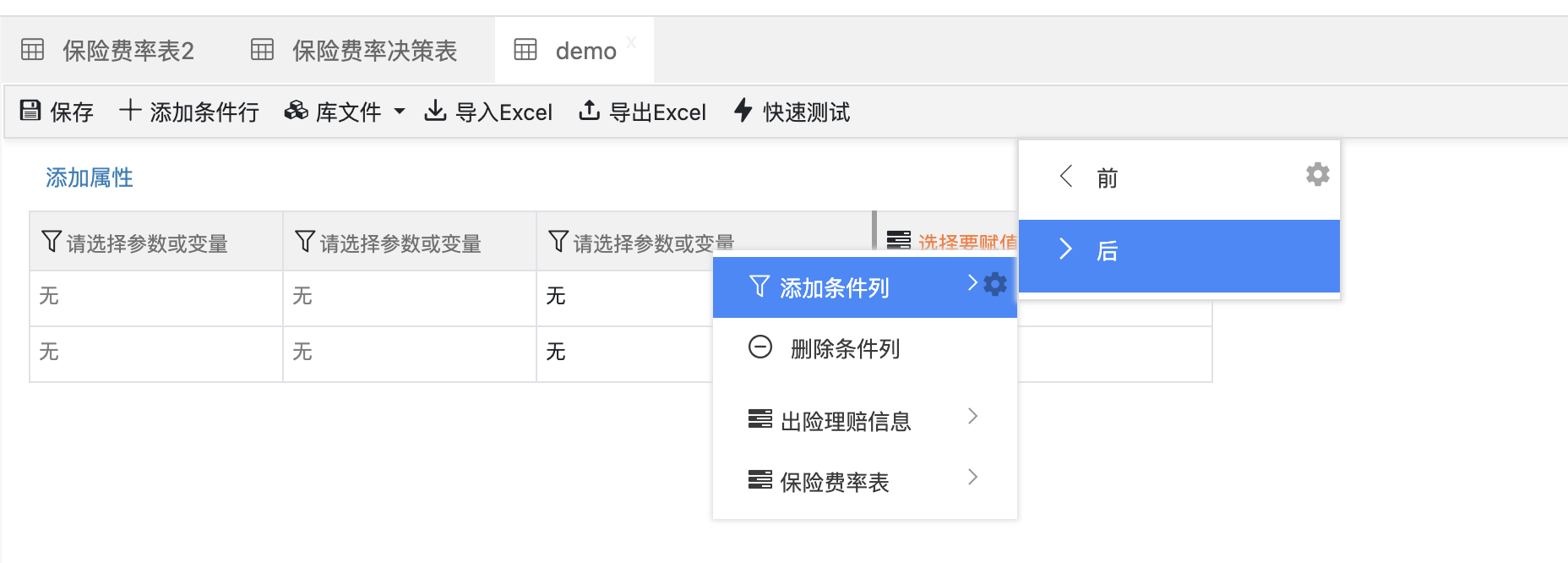Click the 库文件 cubes icon
The height and width of the screenshot is (563, 1568).
tap(296, 111)
